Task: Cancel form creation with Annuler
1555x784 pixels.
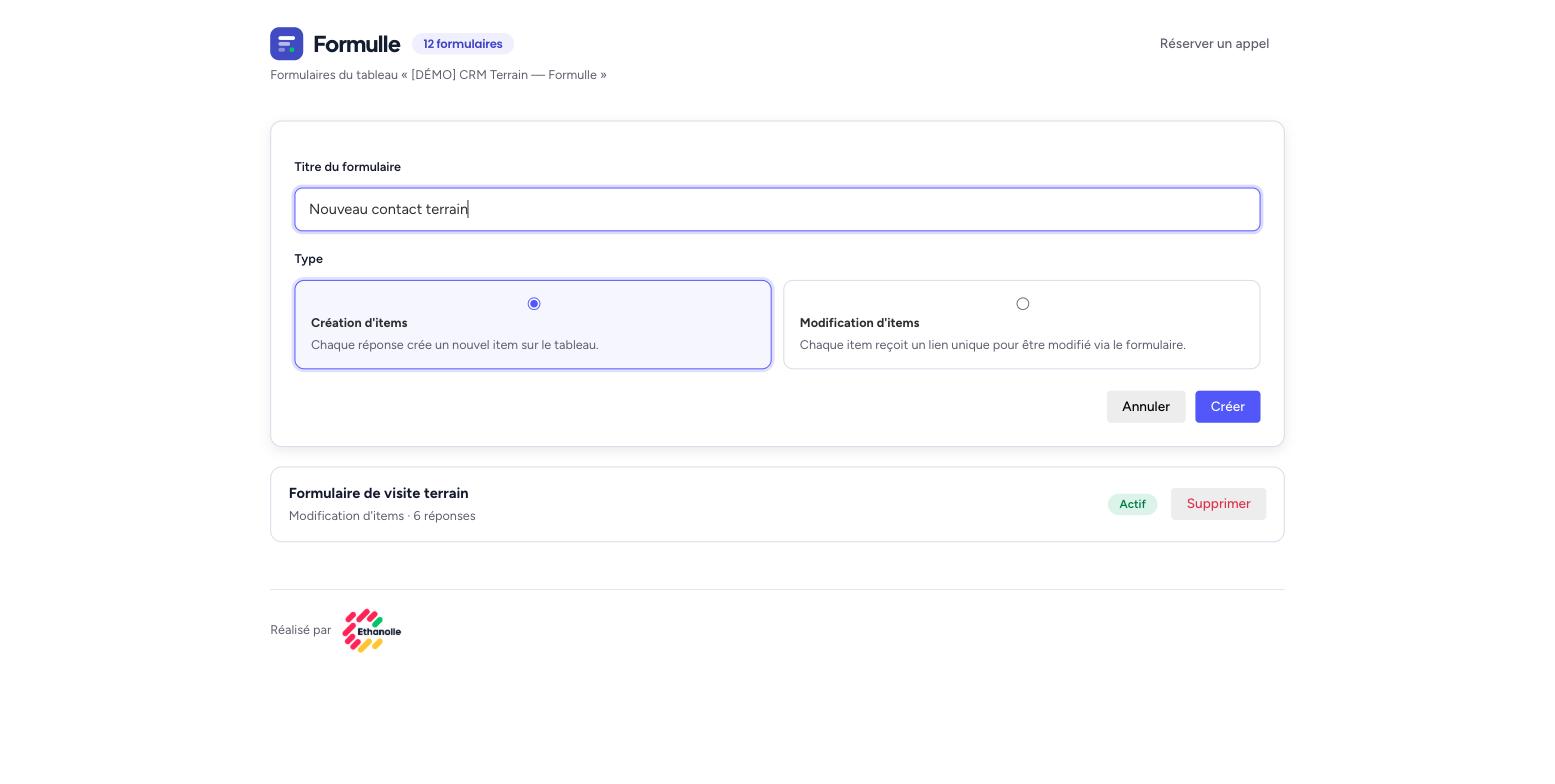Action: [1146, 407]
